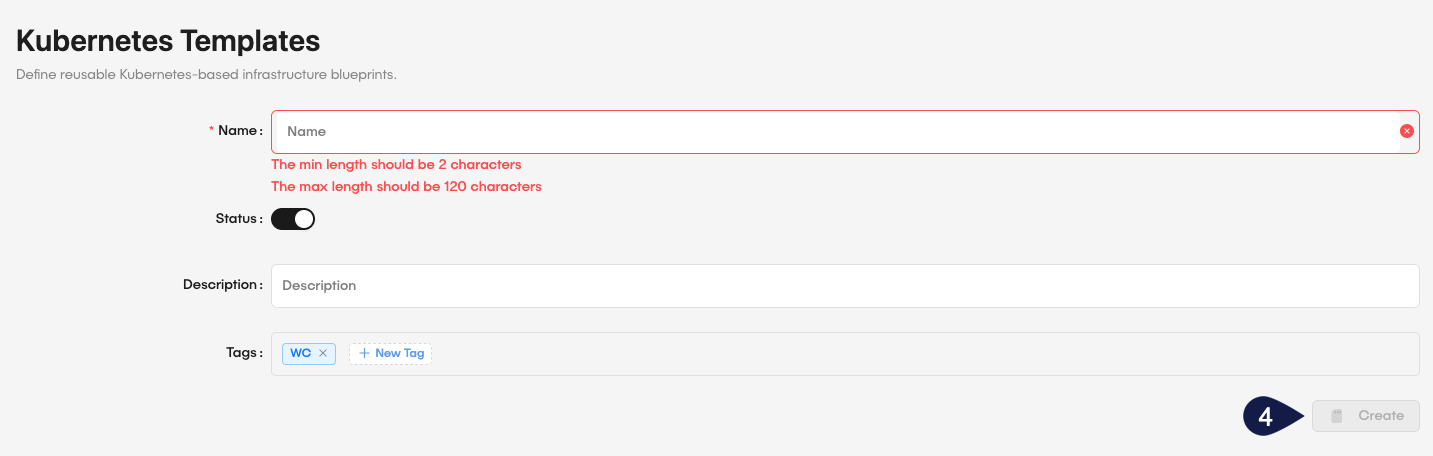The height and width of the screenshot is (456, 1433).
Task: Toggle the Status switch
Action: pos(293,219)
